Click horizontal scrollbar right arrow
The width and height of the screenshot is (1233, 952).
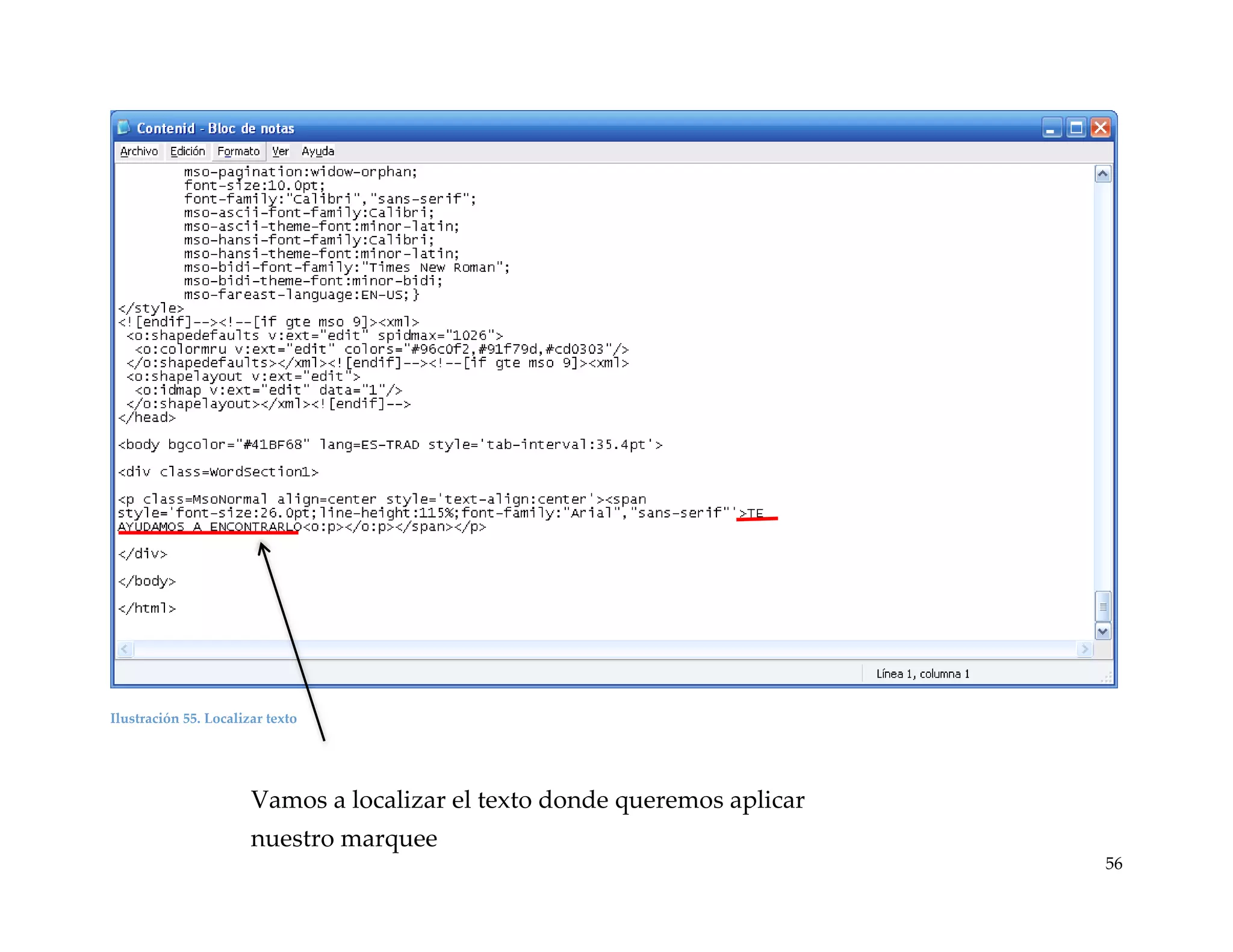coord(1084,649)
